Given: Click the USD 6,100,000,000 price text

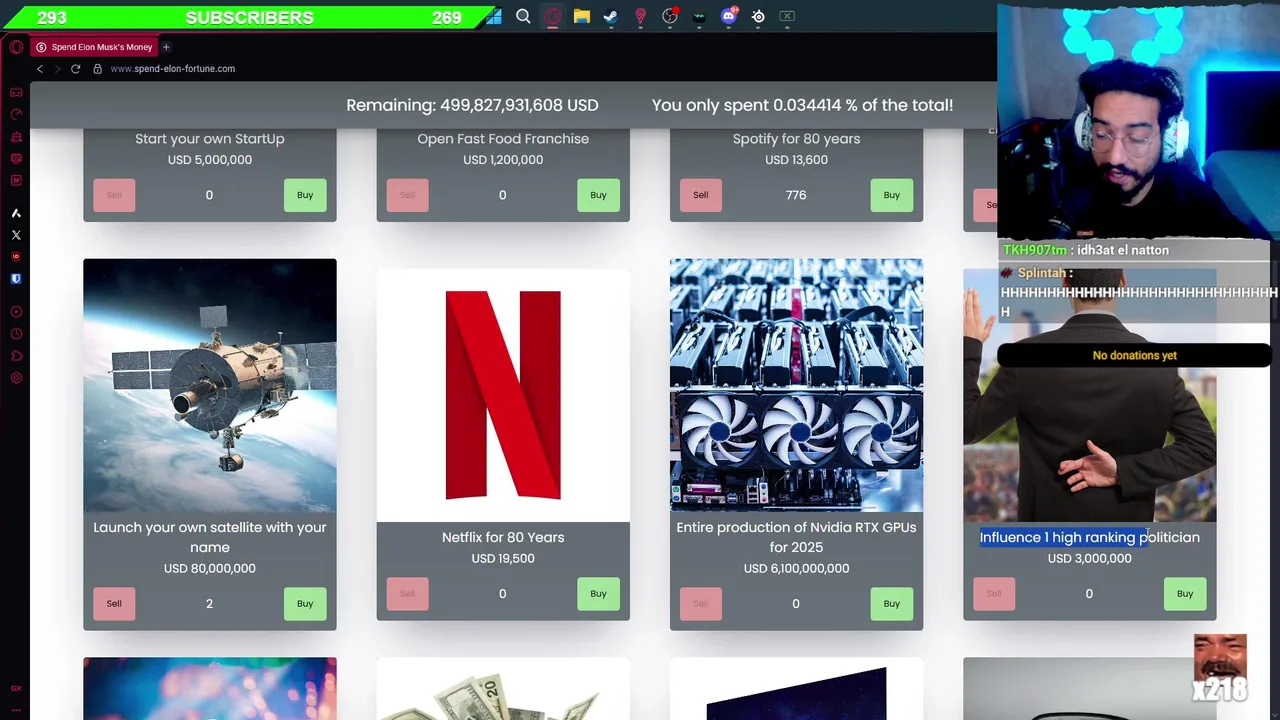Looking at the screenshot, I should tap(796, 568).
